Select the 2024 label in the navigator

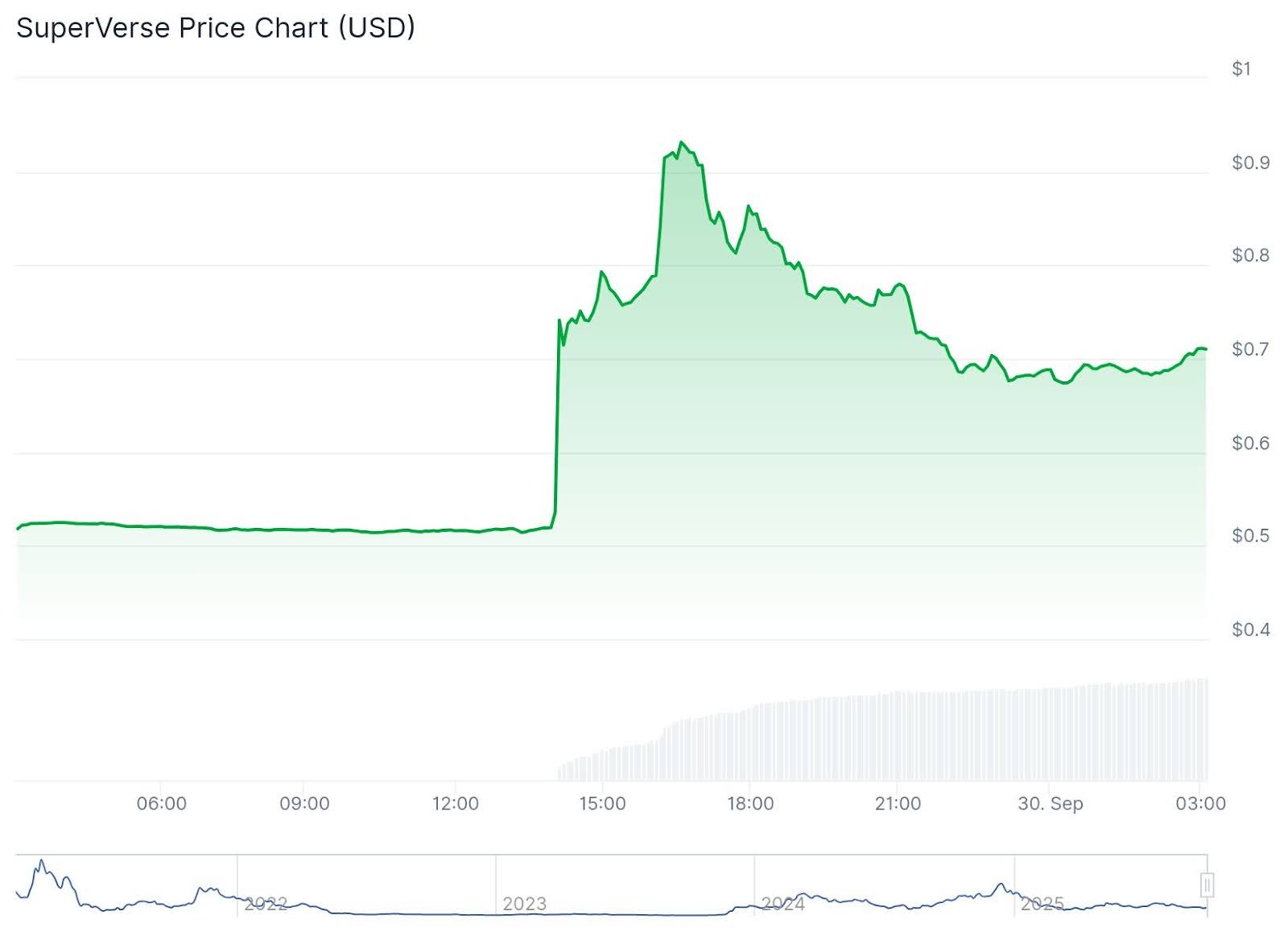pyautogui.click(x=782, y=904)
